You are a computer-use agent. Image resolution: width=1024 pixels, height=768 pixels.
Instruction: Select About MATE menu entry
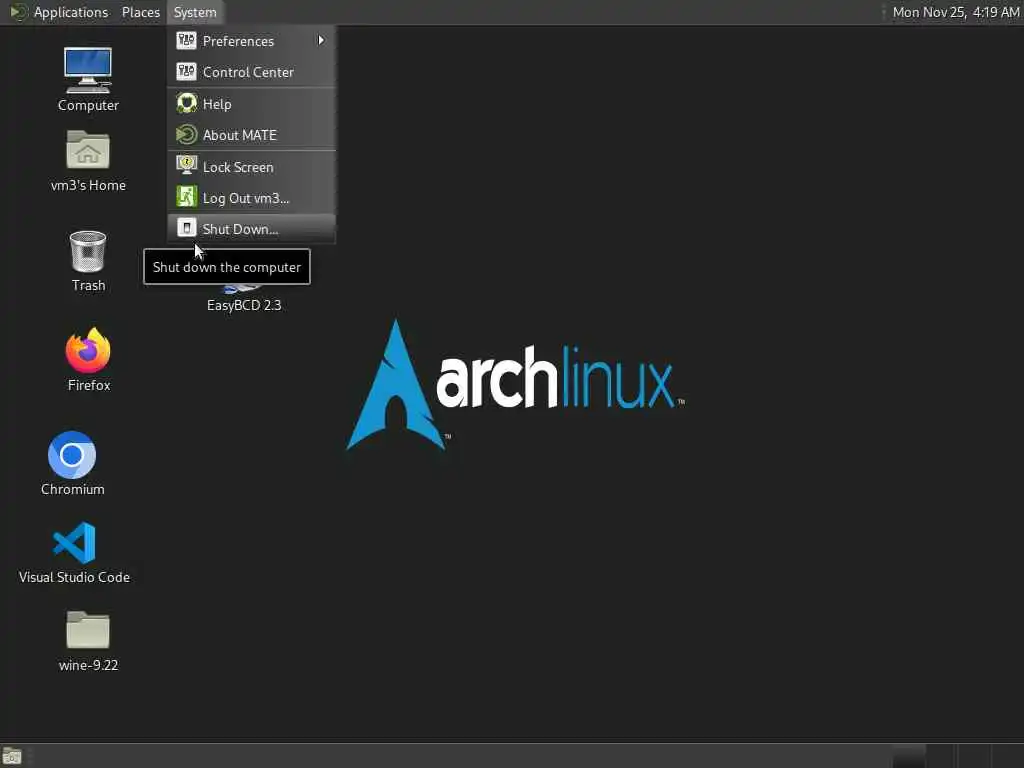click(251, 135)
